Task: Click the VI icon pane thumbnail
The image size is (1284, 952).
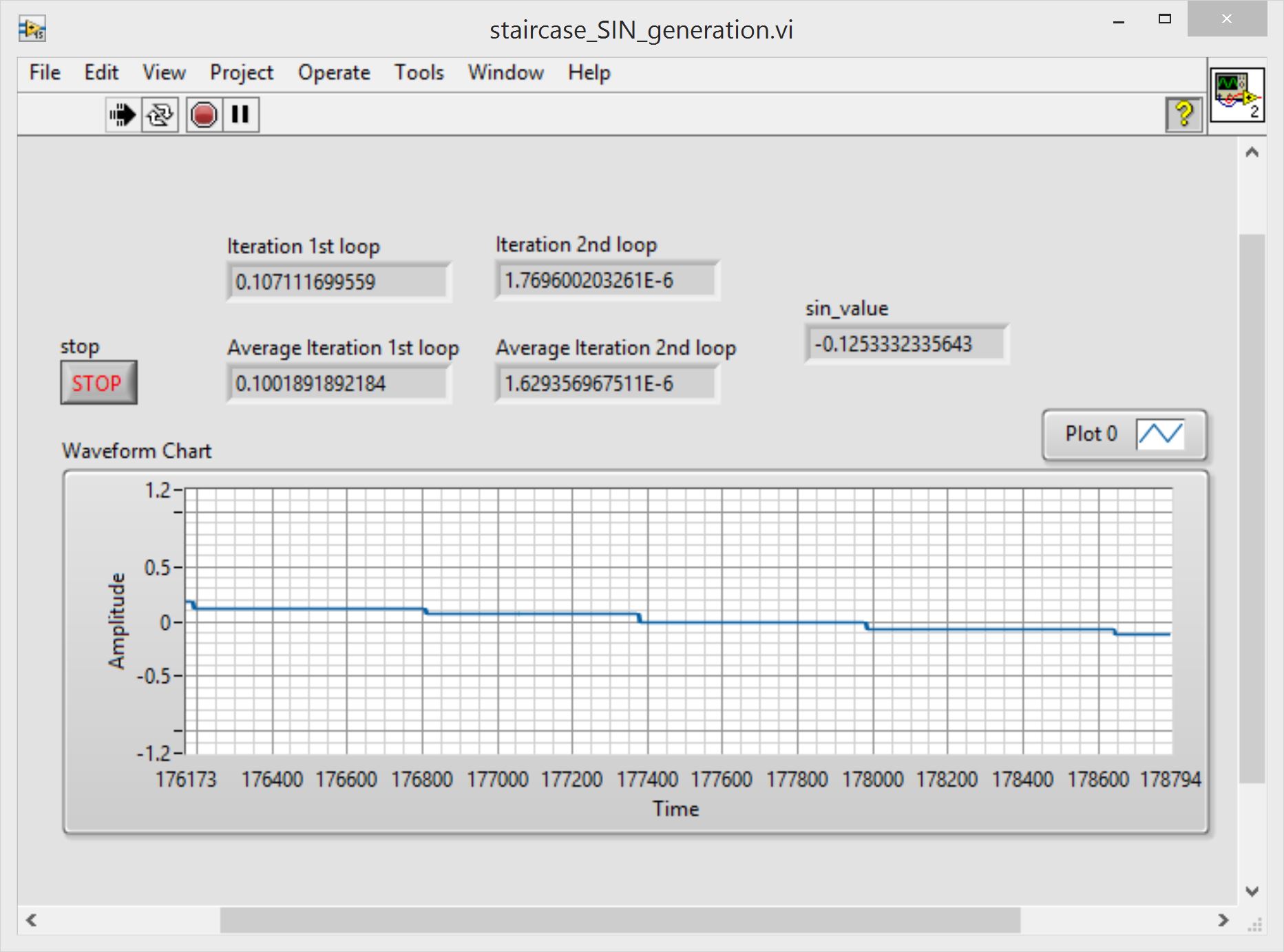Action: 1237,95
